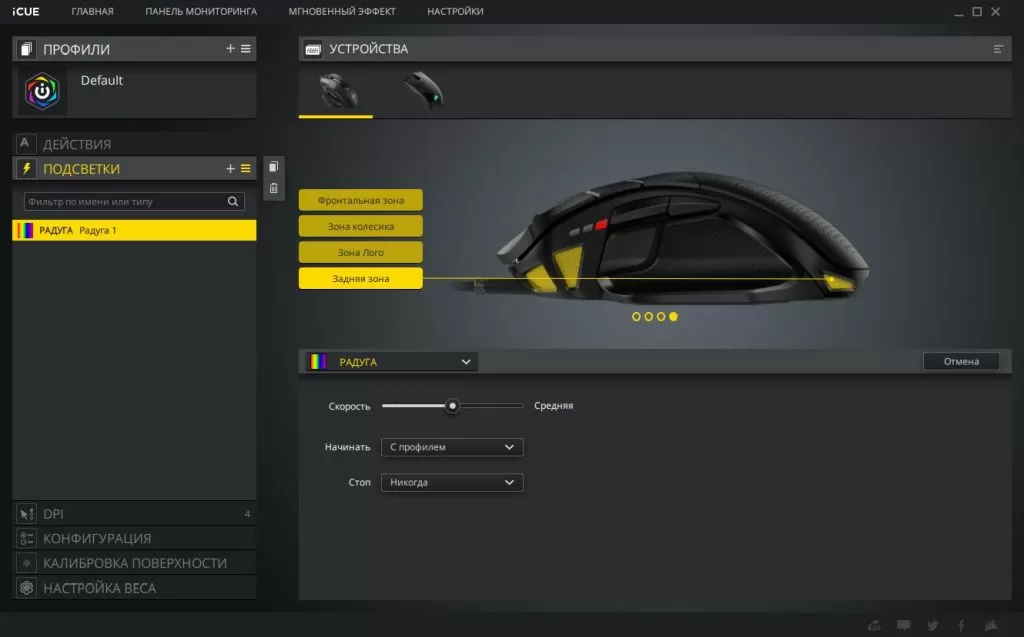Click the rainbow swatch on Радуга 1 row
Screen dimensions: 1024x637
point(25,230)
